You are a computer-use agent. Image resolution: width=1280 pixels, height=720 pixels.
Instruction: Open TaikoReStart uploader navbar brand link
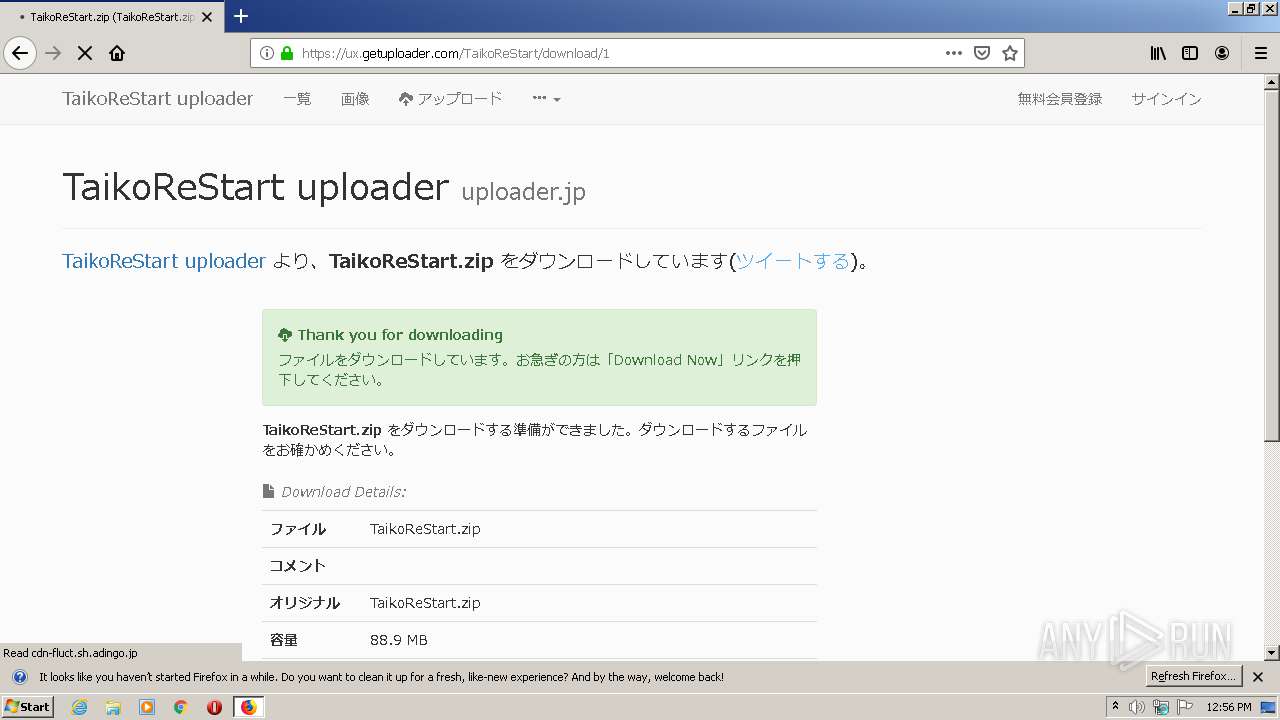point(158,98)
